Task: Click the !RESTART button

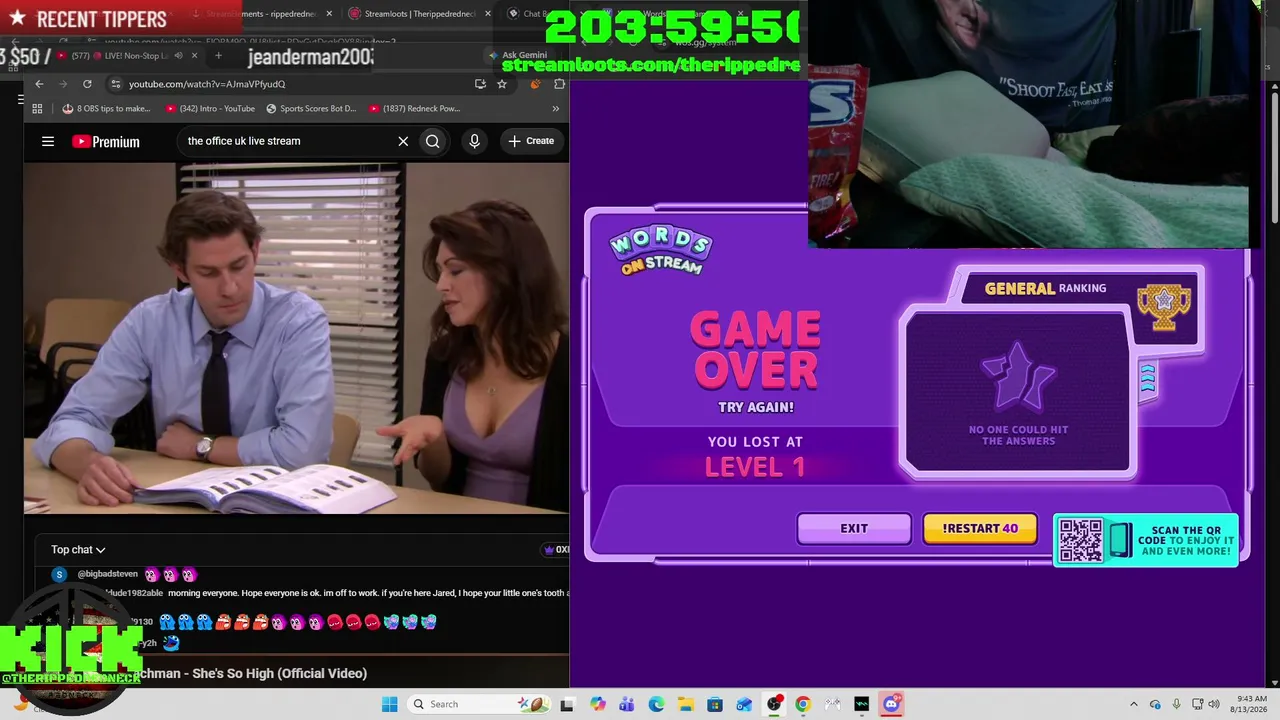Action: (x=980, y=528)
